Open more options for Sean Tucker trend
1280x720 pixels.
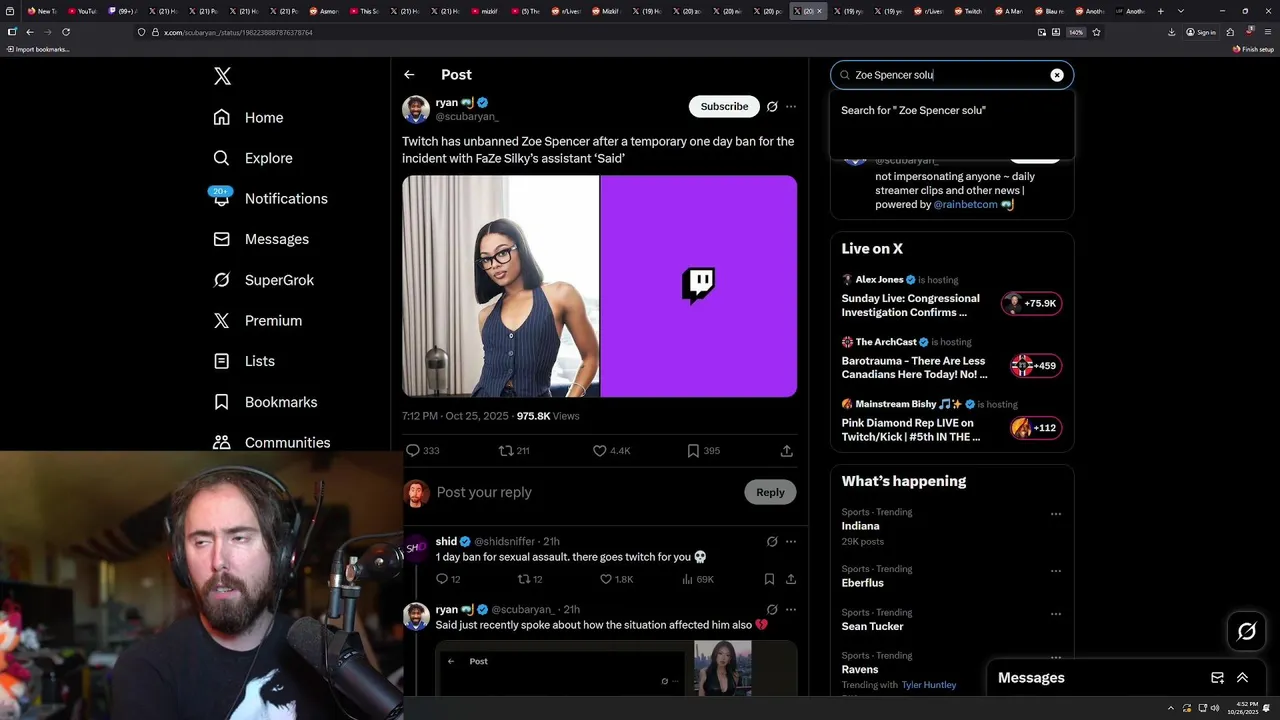(x=1055, y=614)
